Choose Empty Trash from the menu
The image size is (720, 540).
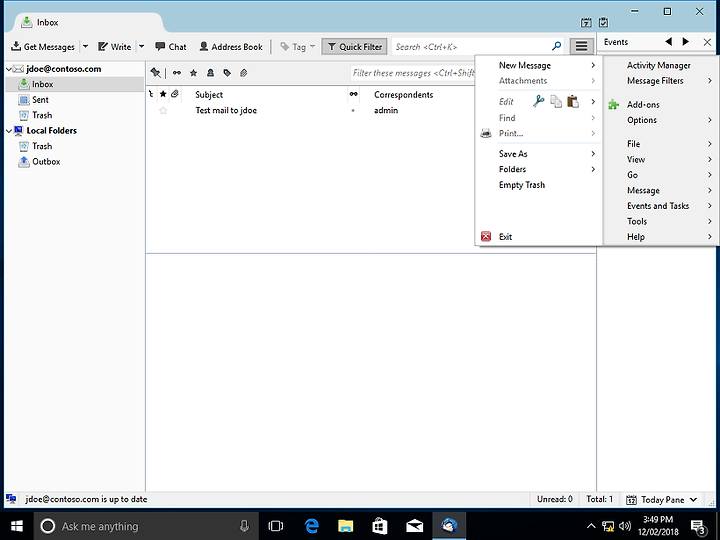(x=539, y=185)
